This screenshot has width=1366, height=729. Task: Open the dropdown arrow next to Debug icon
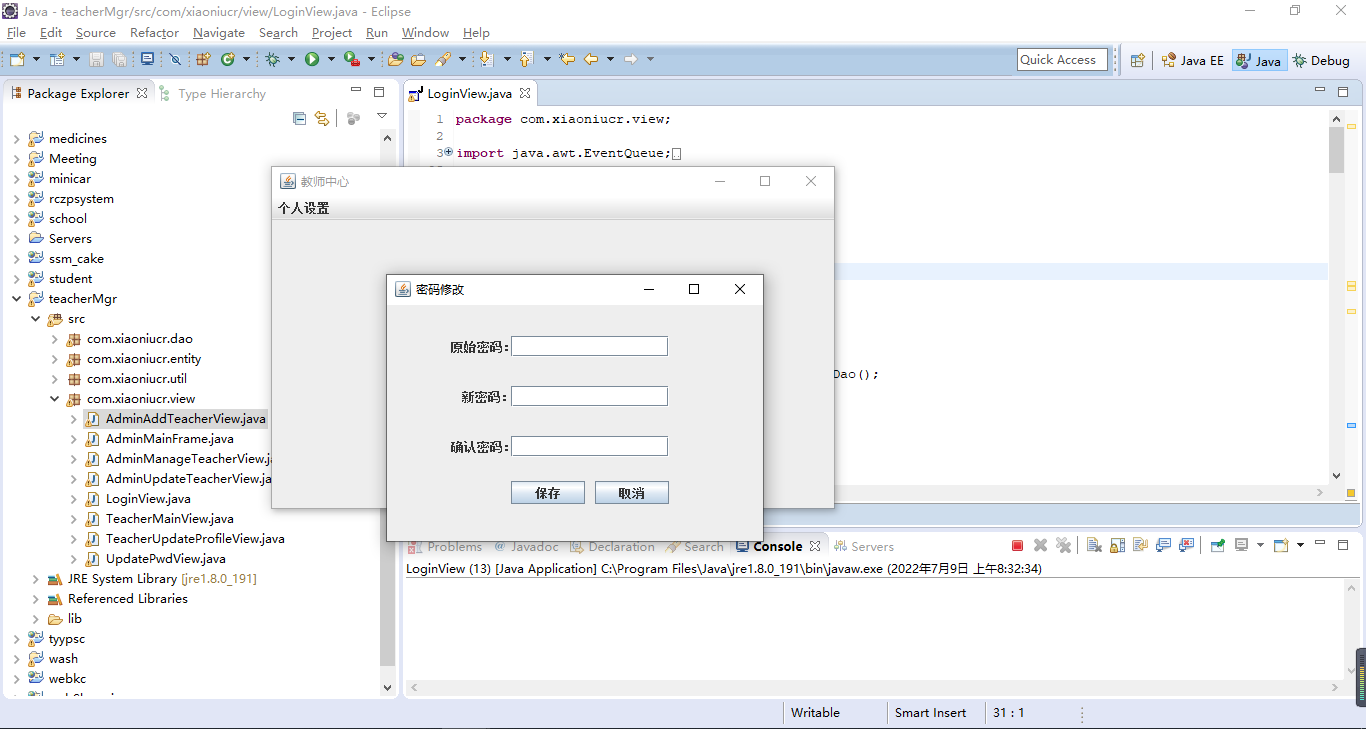pyautogui.click(x=291, y=60)
